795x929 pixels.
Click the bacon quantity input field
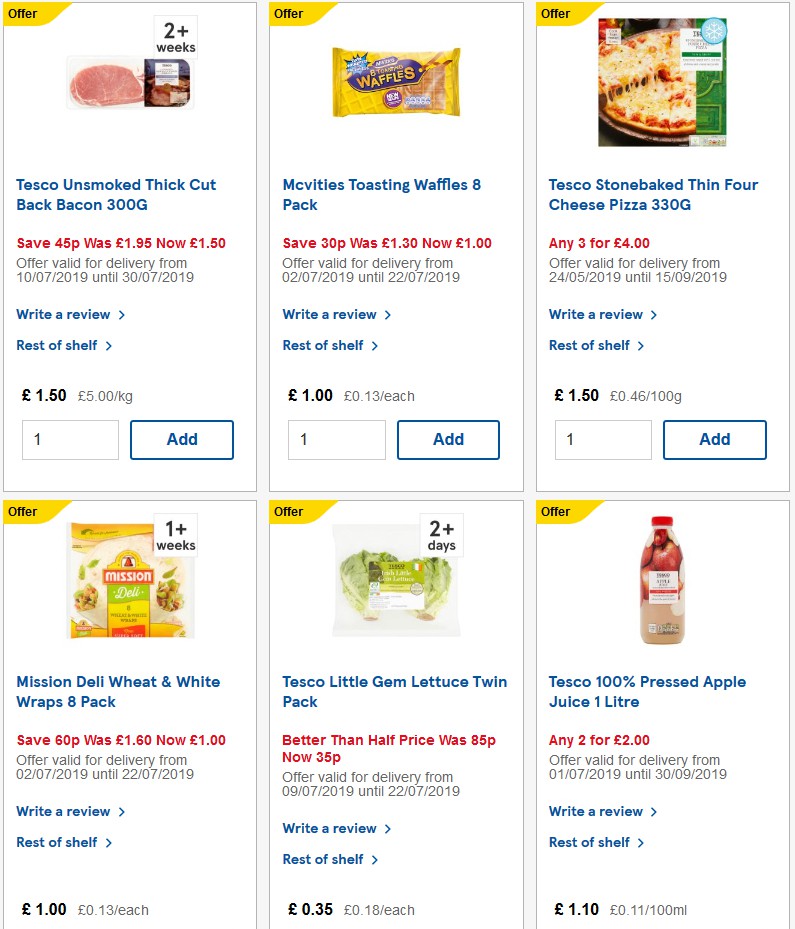pos(70,439)
